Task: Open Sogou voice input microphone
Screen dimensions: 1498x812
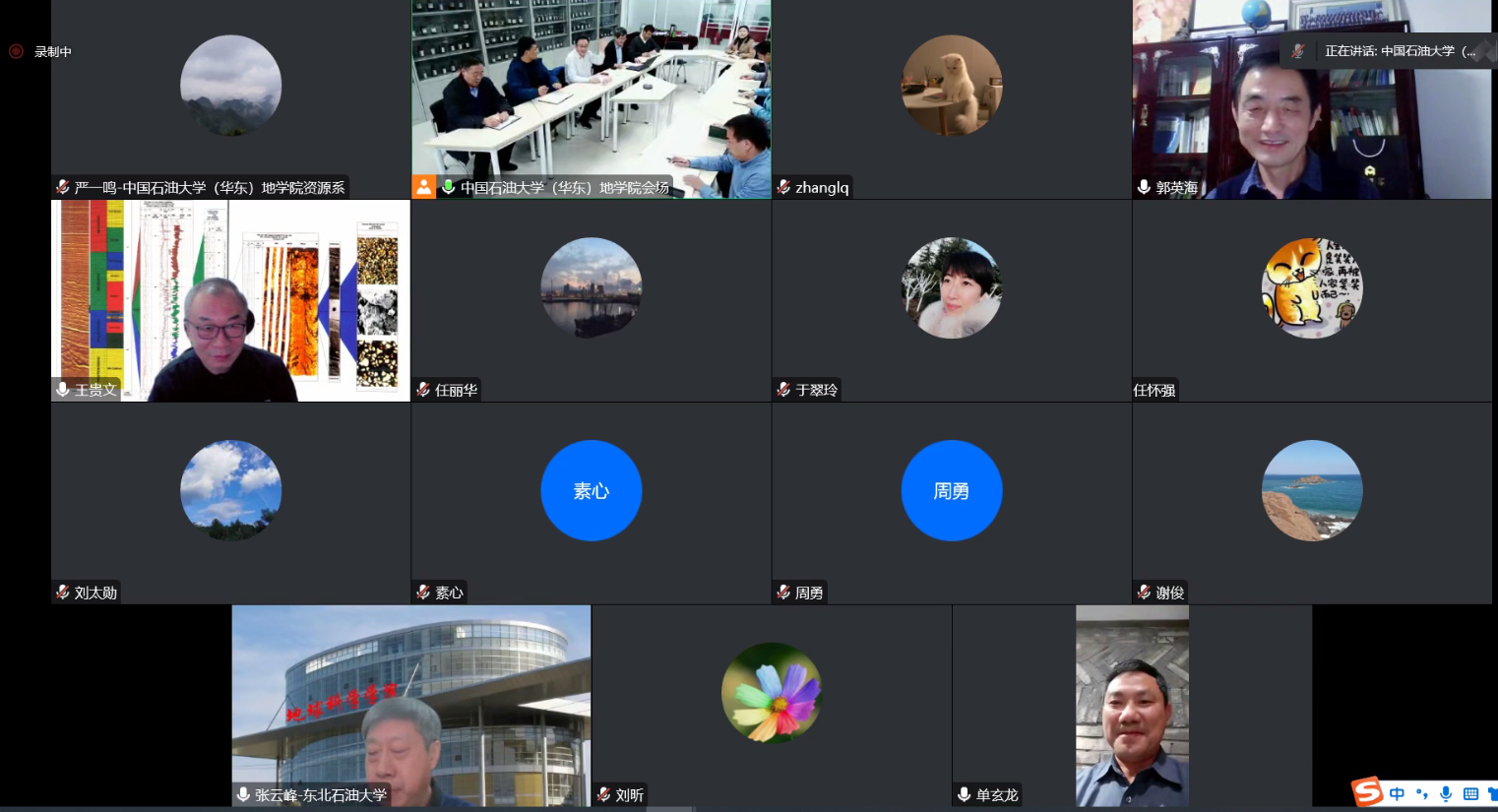Action: click(x=1445, y=793)
